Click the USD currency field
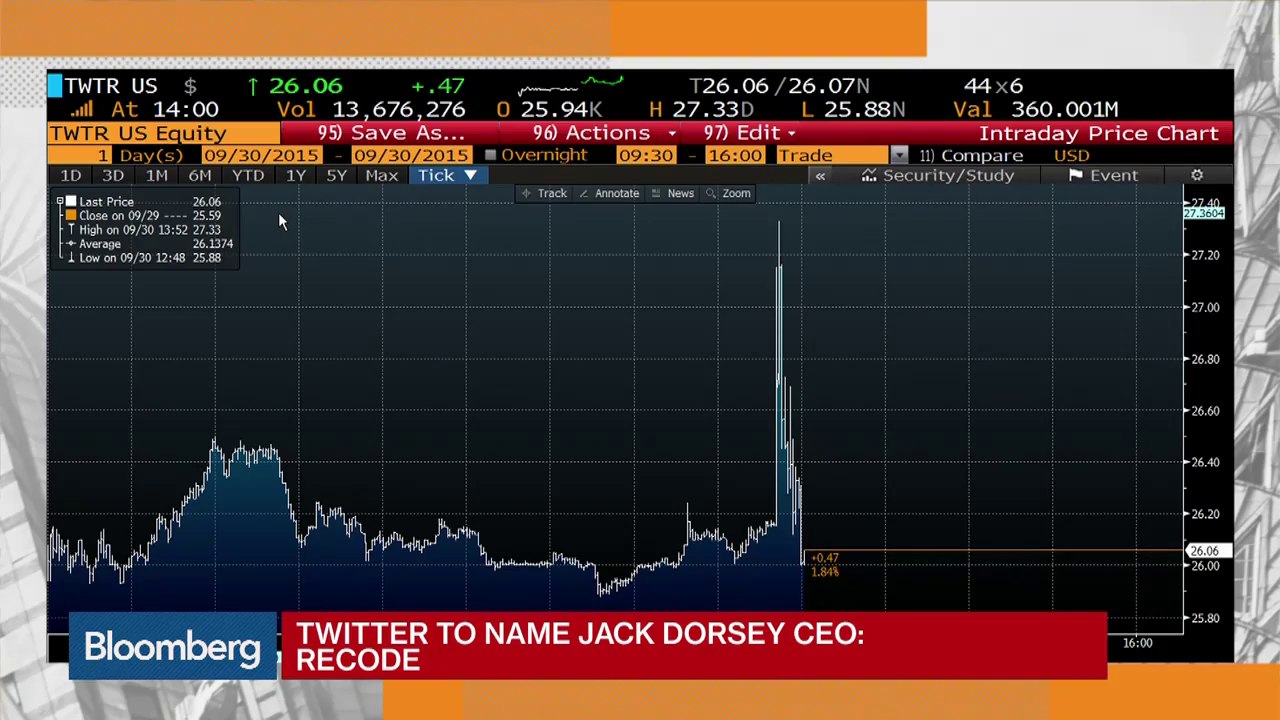Image resolution: width=1280 pixels, height=720 pixels. (x=1071, y=155)
